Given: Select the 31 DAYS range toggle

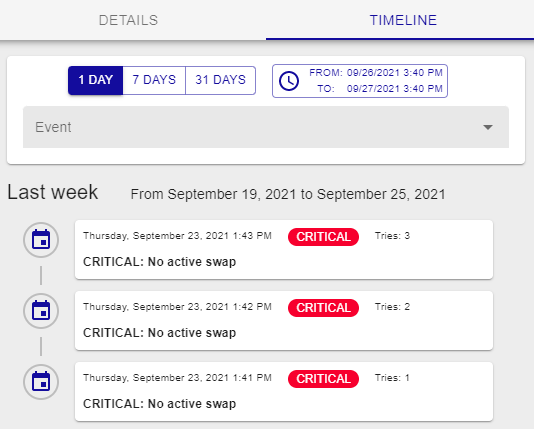Looking at the screenshot, I should click(x=220, y=80).
